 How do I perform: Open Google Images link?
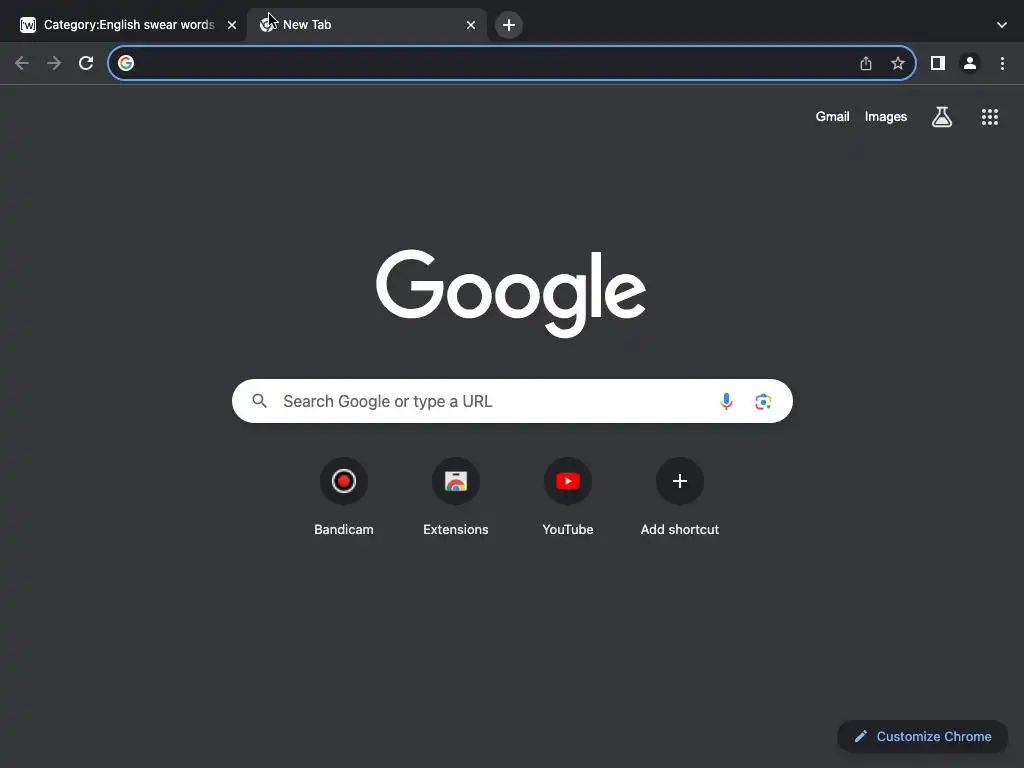[x=886, y=117]
